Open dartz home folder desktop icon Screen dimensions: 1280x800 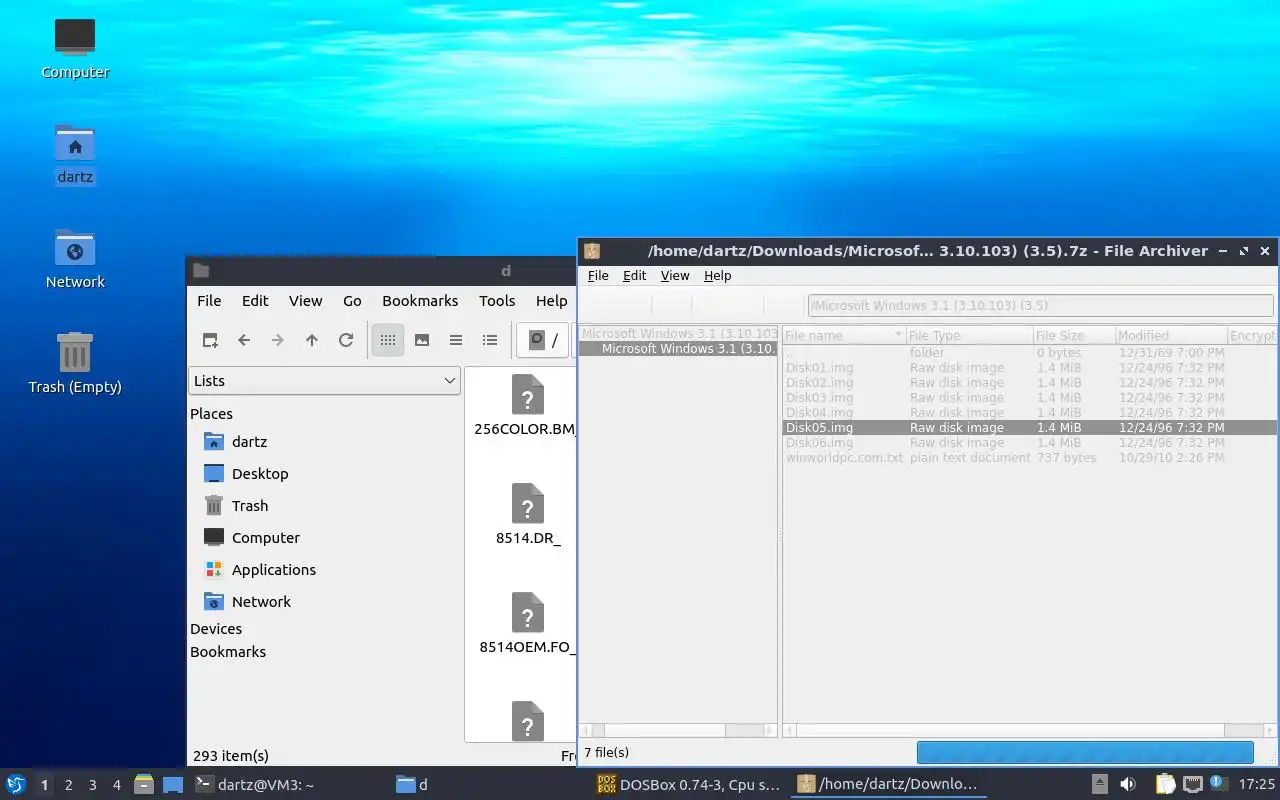tap(75, 154)
